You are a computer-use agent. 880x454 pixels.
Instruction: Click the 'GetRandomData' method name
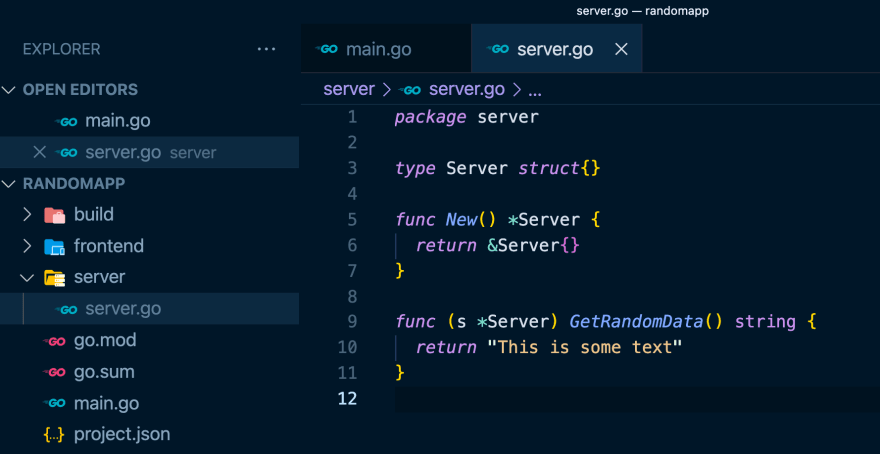(x=636, y=322)
